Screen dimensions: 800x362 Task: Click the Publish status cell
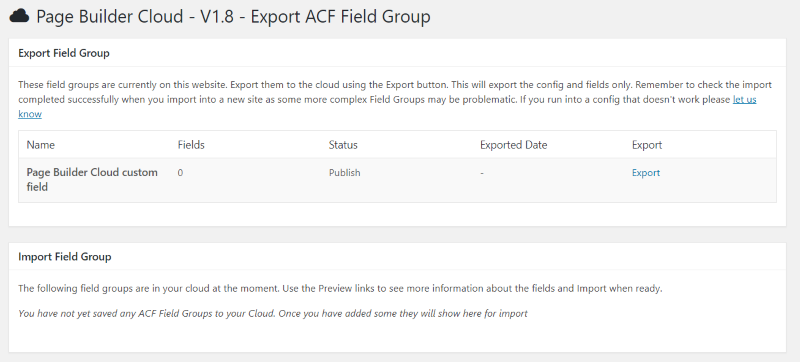tap(344, 173)
